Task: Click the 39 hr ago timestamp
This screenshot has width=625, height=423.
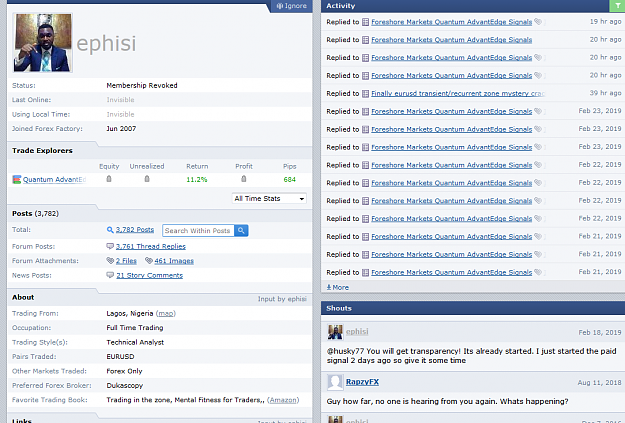Action: [605, 93]
